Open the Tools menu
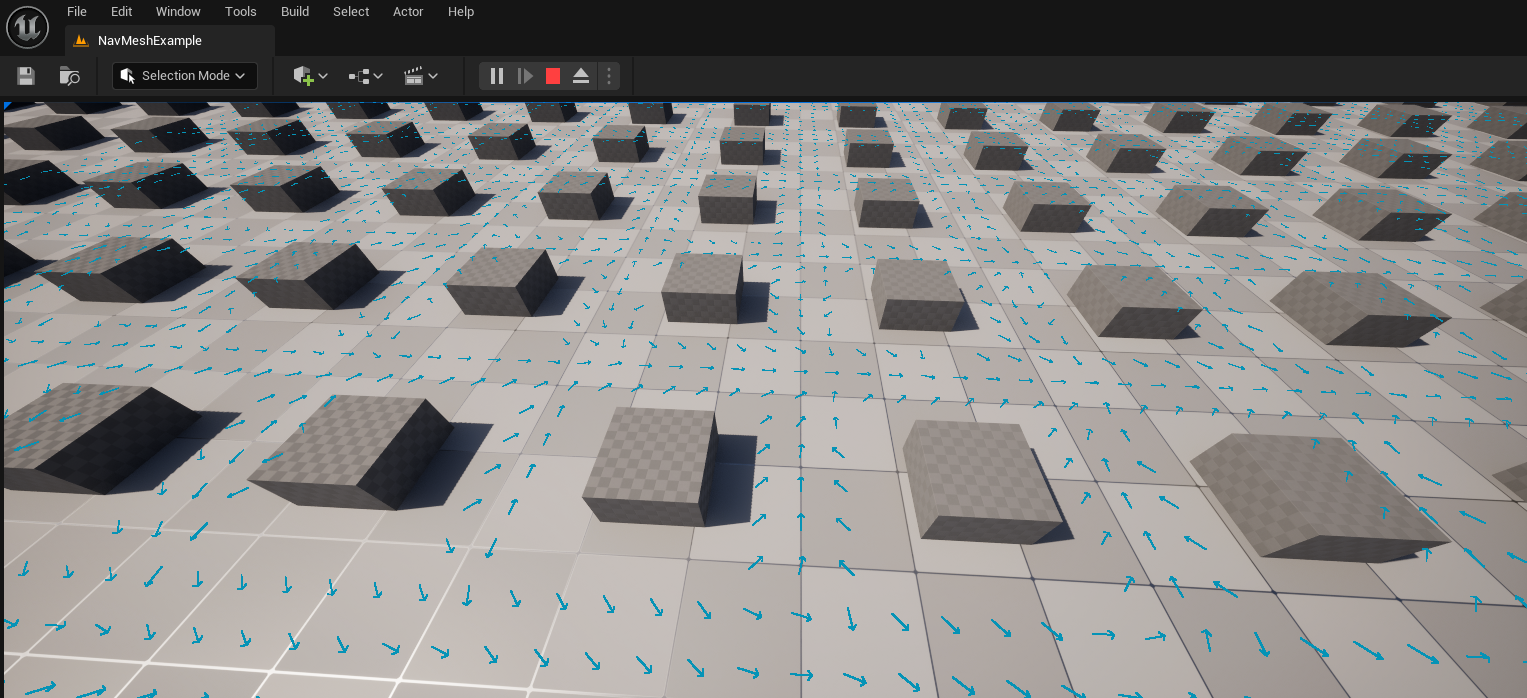 pos(241,12)
